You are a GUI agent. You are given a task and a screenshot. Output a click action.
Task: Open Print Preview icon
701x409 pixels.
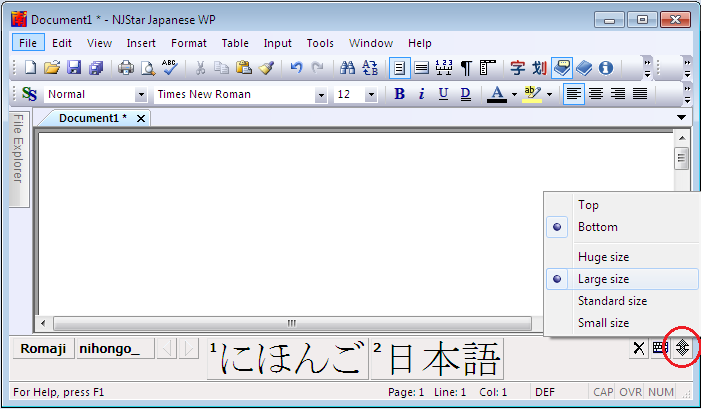[x=148, y=68]
